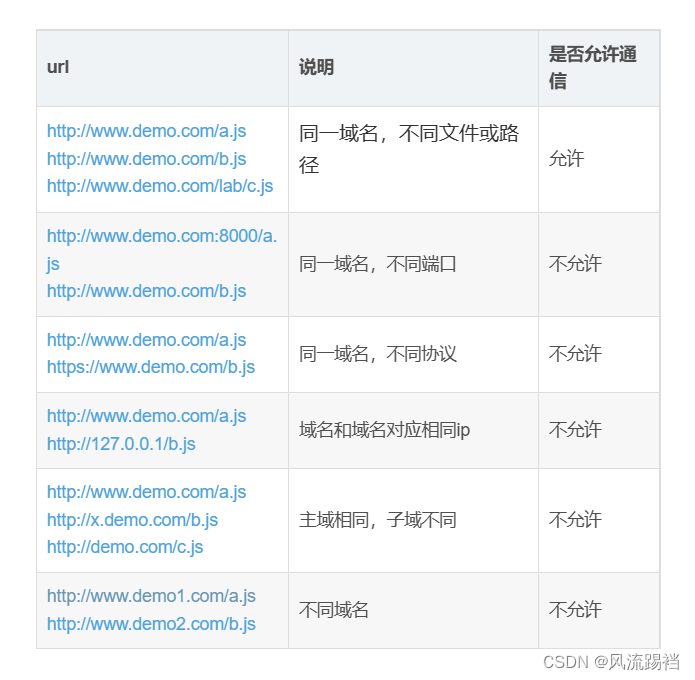695x680 pixels.
Task: Select the text '同一域名，不同协议'
Action: coord(378,354)
